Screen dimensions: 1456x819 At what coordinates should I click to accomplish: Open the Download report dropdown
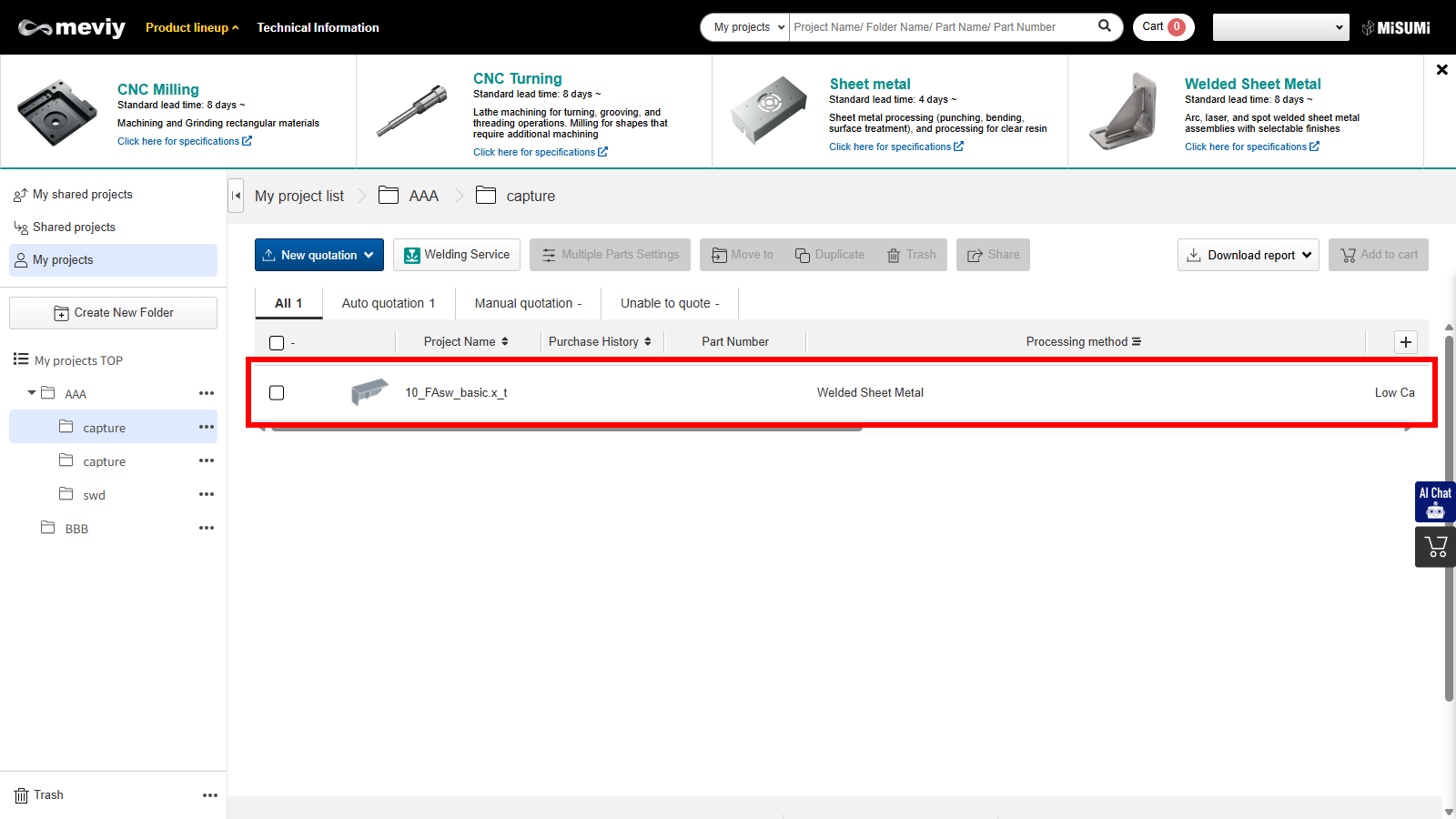tap(1248, 255)
